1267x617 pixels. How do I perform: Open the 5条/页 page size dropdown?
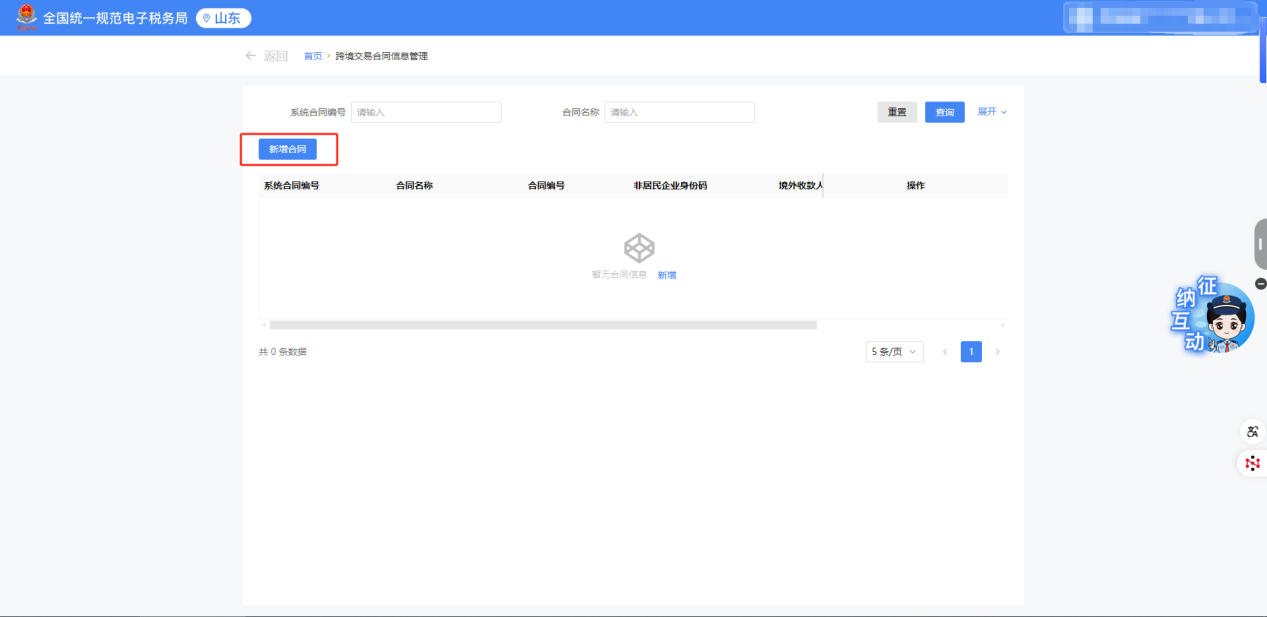tap(895, 352)
